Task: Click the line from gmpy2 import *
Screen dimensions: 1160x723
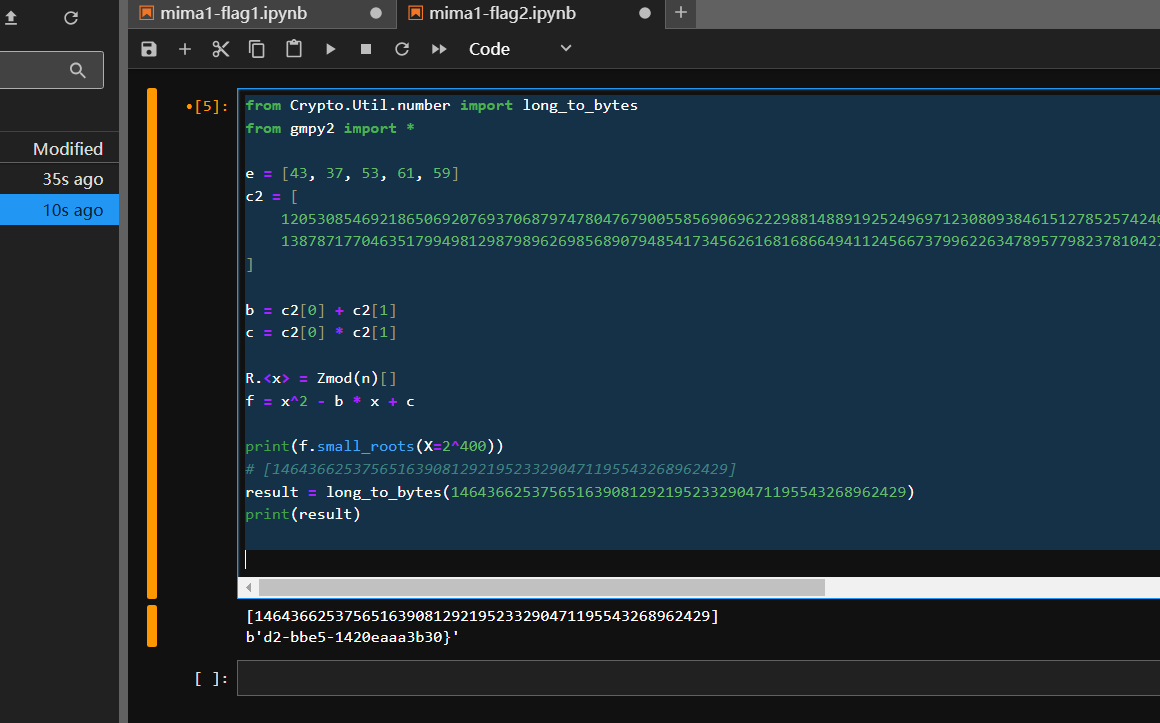Action: [330, 128]
